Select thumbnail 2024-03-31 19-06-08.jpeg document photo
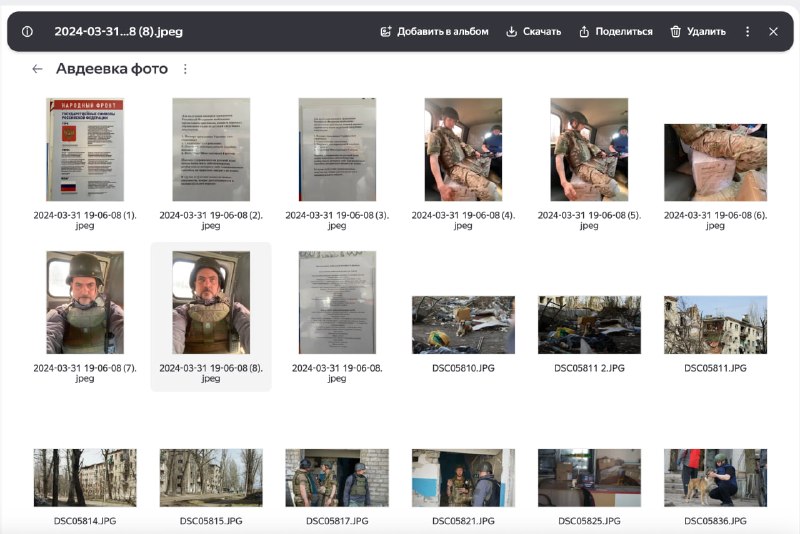Screen dimensions: 800x534 [337, 302]
